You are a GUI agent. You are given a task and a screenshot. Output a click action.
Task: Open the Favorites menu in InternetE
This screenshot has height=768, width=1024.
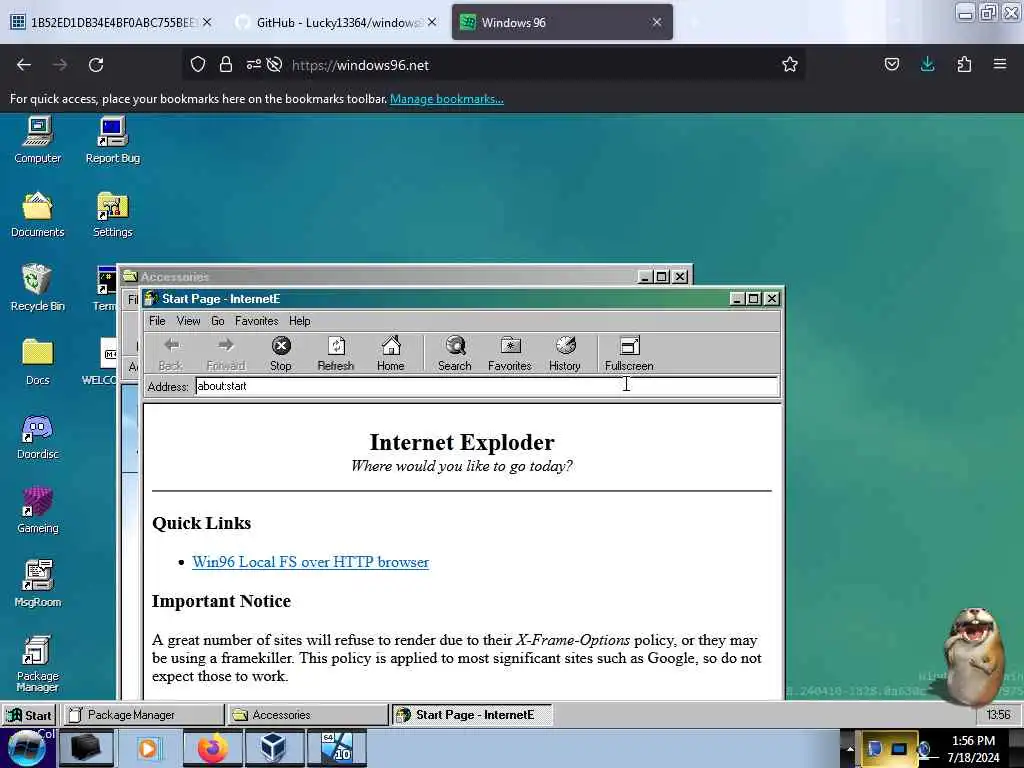257,321
